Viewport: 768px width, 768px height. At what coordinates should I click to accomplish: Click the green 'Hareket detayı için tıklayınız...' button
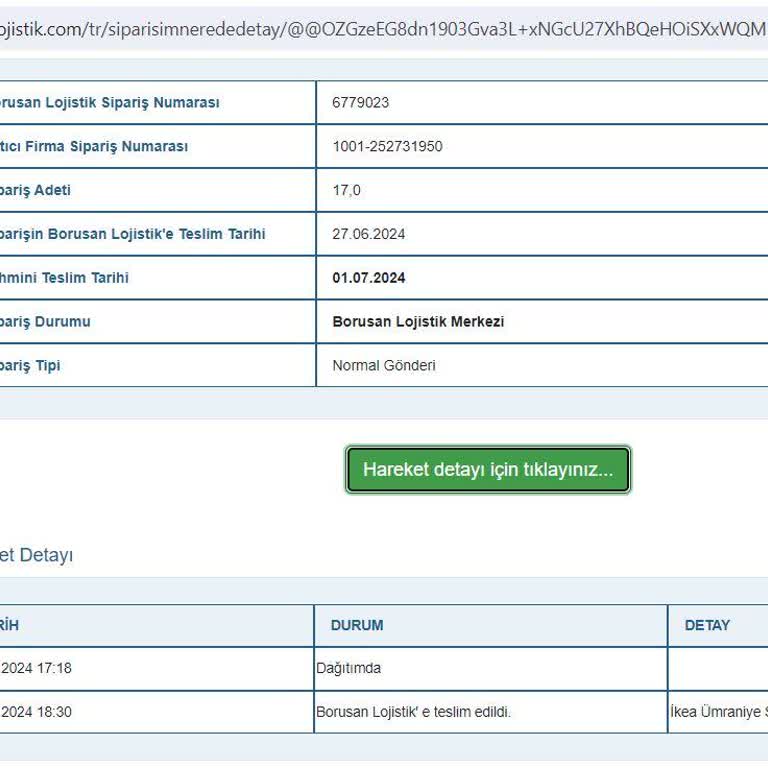click(488, 469)
